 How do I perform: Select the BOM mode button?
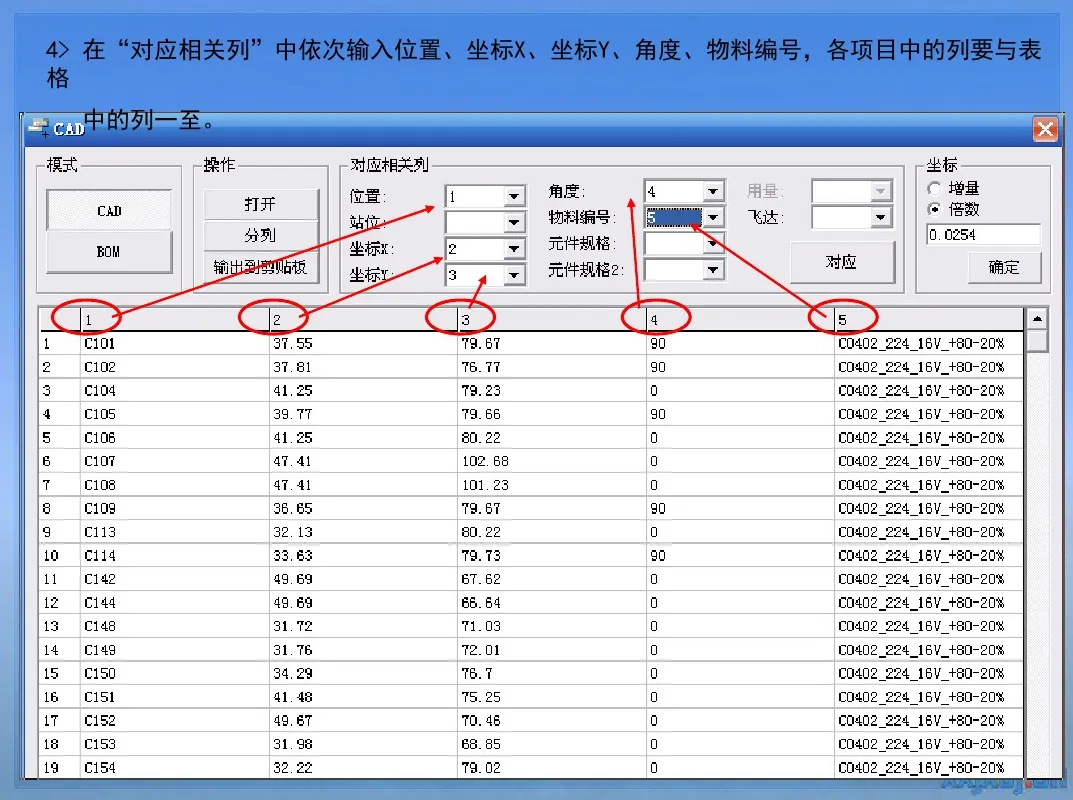point(109,252)
